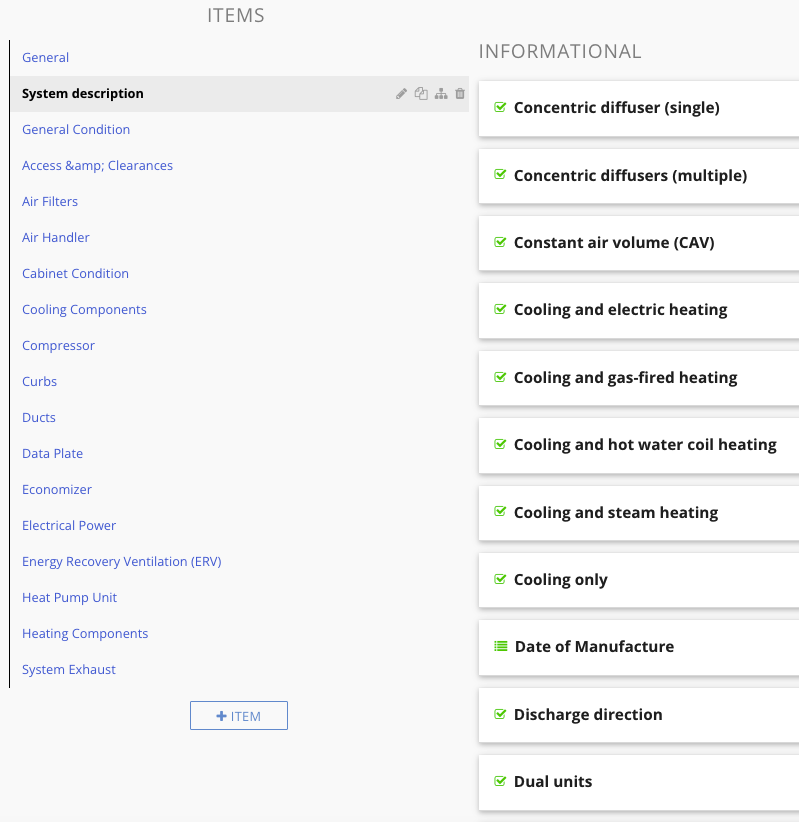Toggle the Cooling and steam heating checkbox
The height and width of the screenshot is (822, 799).
pos(500,512)
